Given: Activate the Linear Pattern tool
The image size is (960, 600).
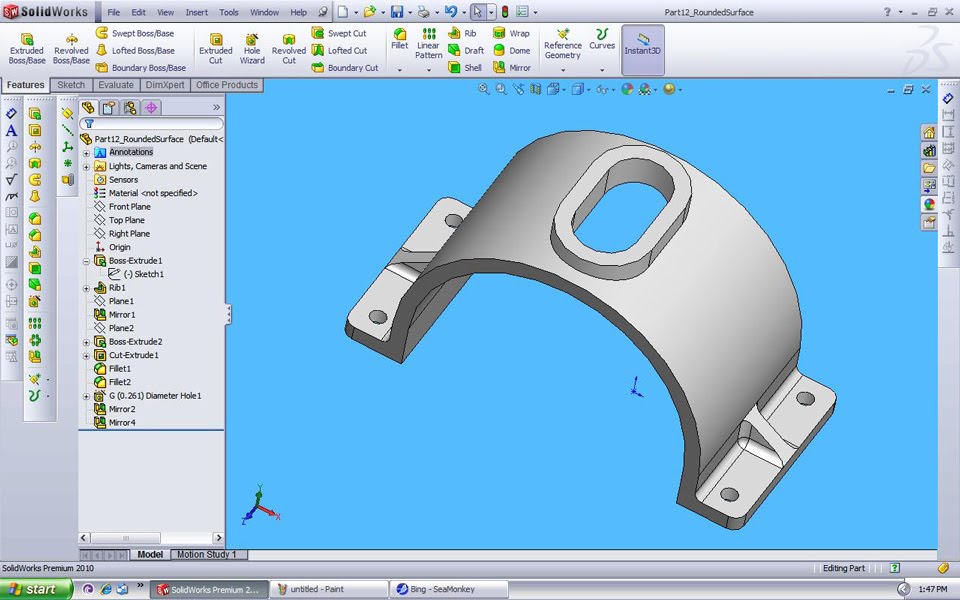Looking at the screenshot, I should click(x=428, y=45).
